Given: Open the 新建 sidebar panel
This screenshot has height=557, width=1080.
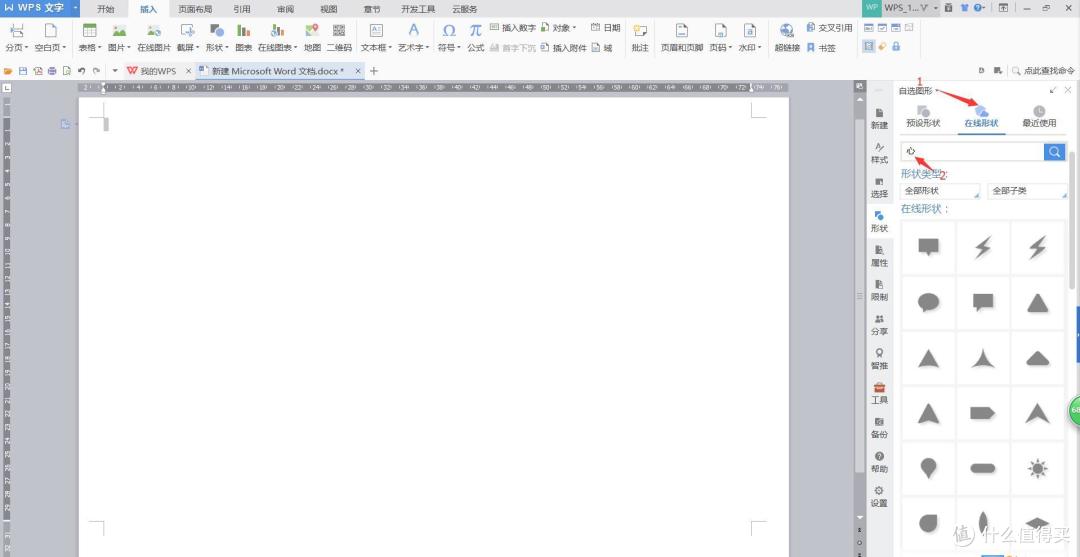Looking at the screenshot, I should [x=879, y=118].
